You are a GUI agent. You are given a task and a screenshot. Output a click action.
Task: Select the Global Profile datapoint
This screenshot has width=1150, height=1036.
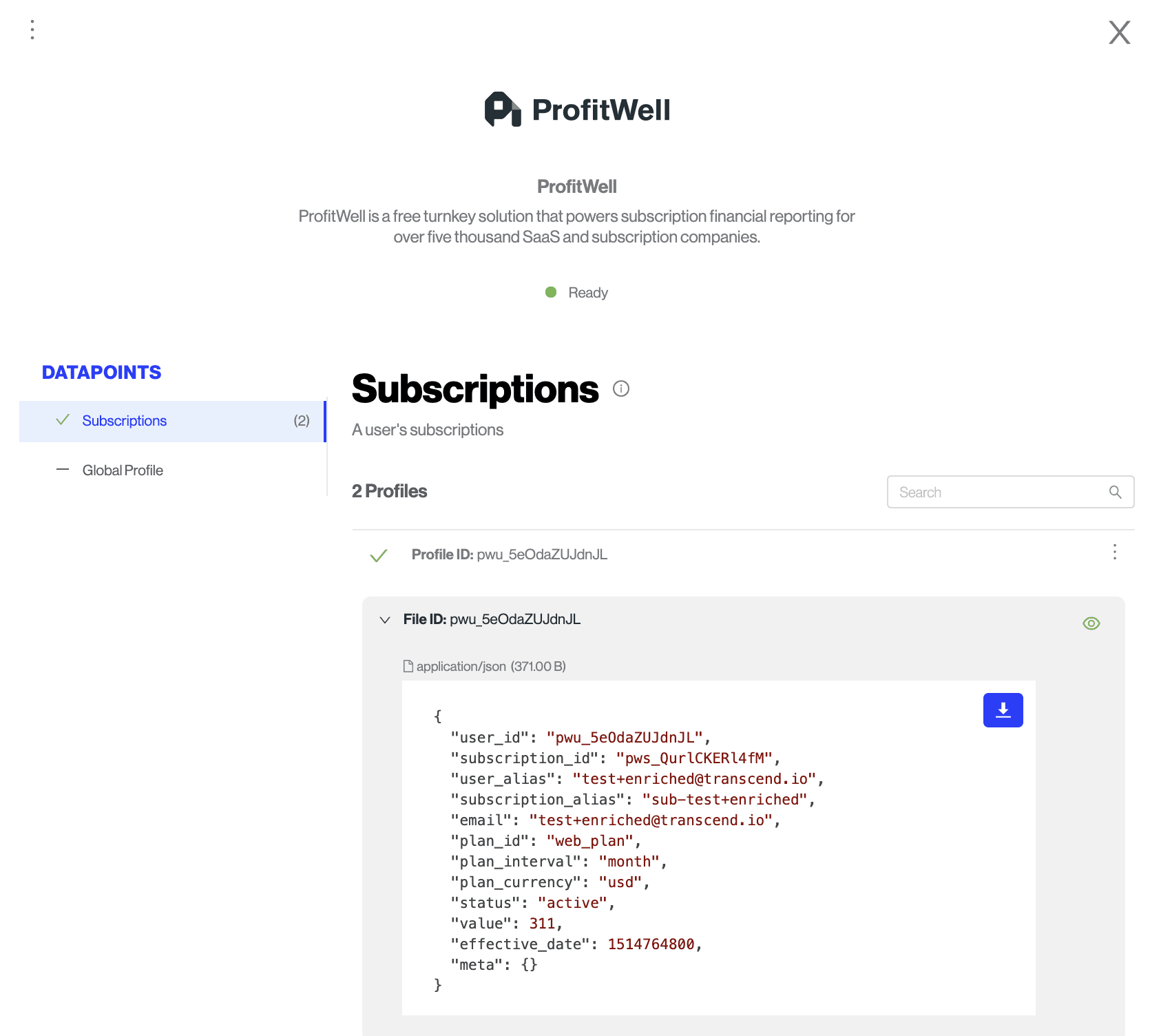coord(123,470)
